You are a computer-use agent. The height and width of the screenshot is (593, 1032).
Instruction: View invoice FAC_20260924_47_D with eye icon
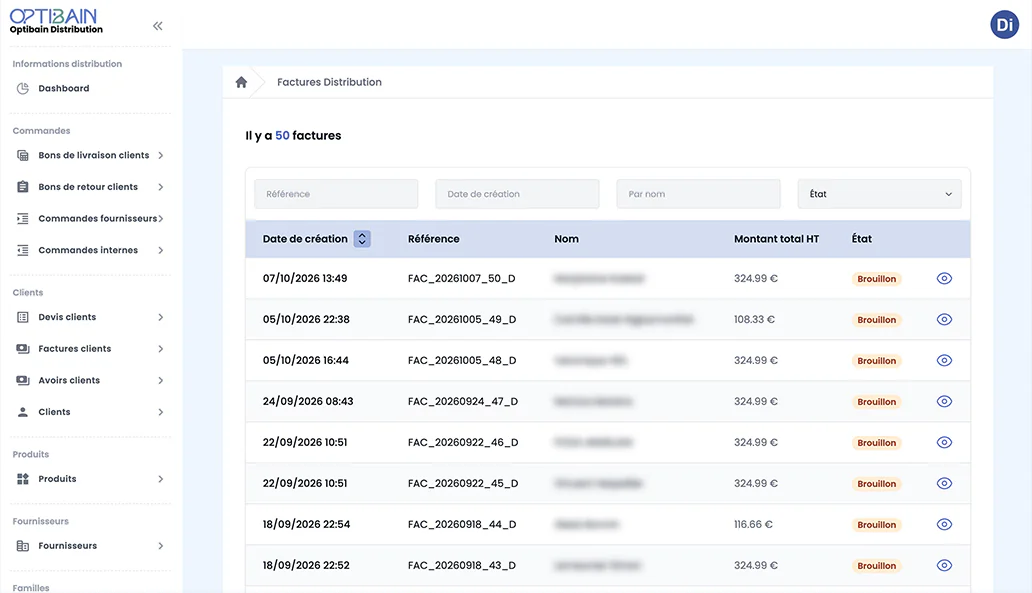click(x=944, y=401)
